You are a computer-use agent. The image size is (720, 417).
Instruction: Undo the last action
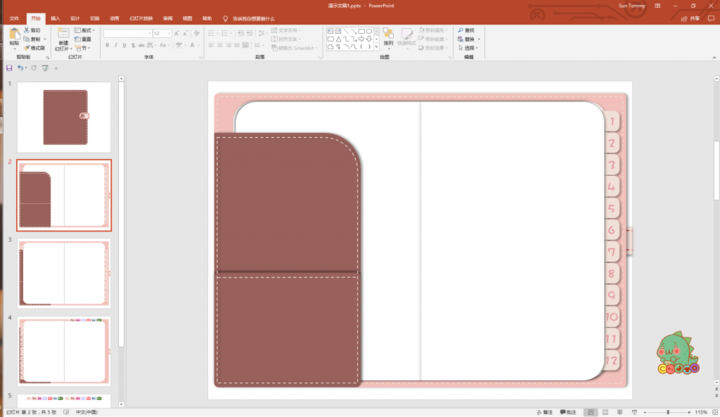[x=20, y=68]
